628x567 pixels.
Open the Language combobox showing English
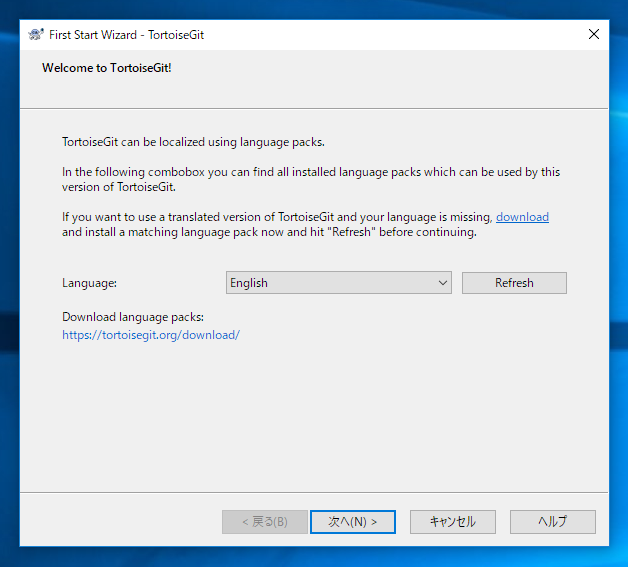[x=338, y=283]
